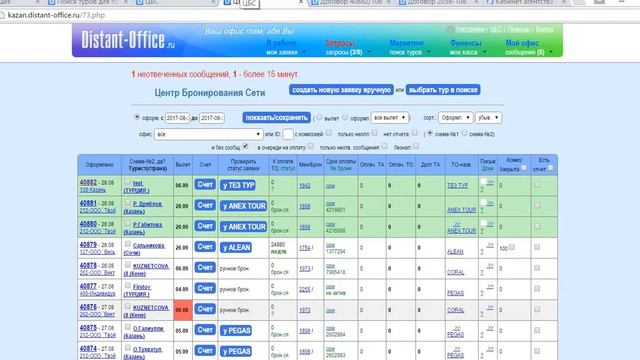The image size is (640, 360).
Task: Open the 'Маркетинг' menu
Action: 407,43
